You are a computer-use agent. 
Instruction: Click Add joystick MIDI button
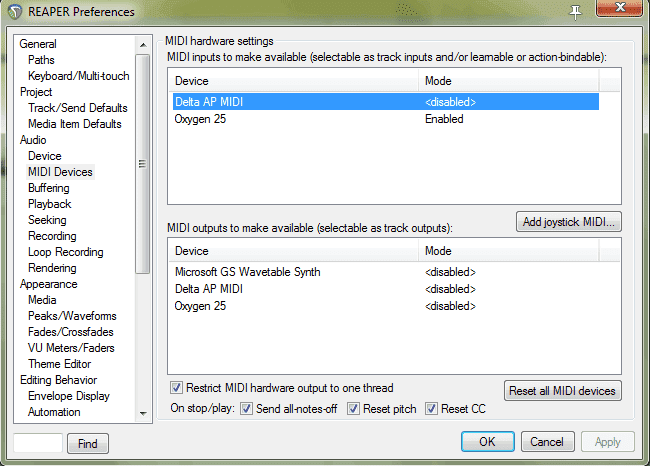568,222
